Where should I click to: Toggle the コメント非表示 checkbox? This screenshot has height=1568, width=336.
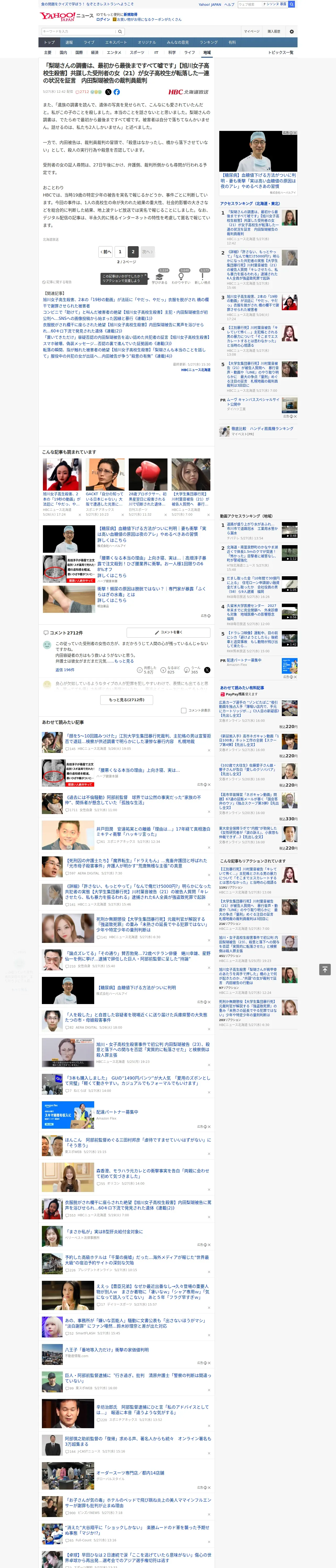[x=183, y=710]
